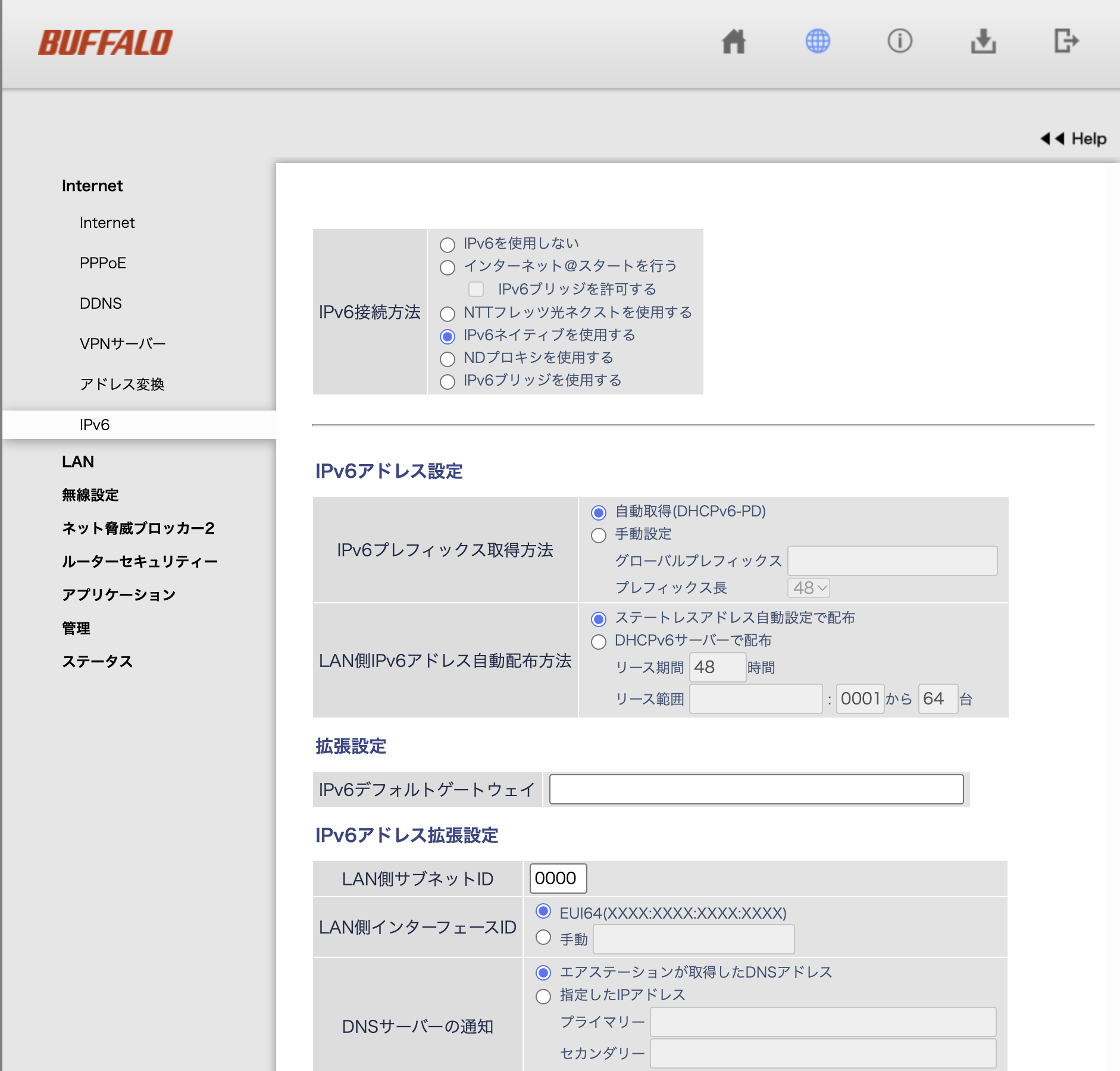1120x1071 pixels.
Task: Click the BUFFALO logo
Action: pyautogui.click(x=105, y=43)
